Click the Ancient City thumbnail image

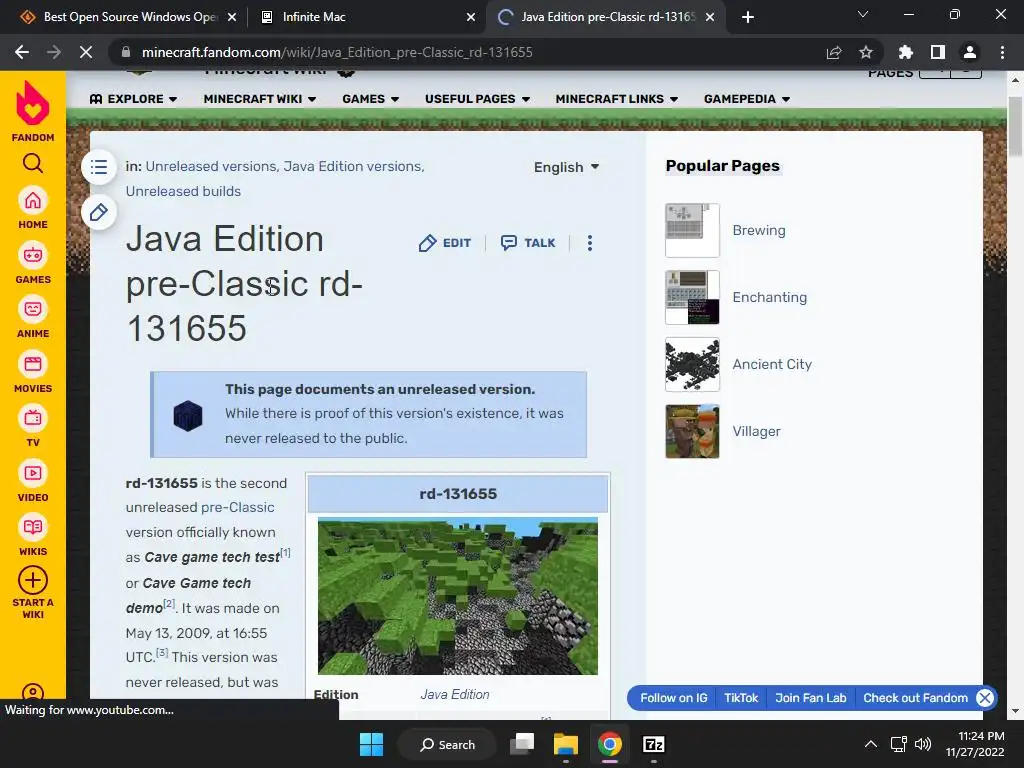pyautogui.click(x=692, y=364)
